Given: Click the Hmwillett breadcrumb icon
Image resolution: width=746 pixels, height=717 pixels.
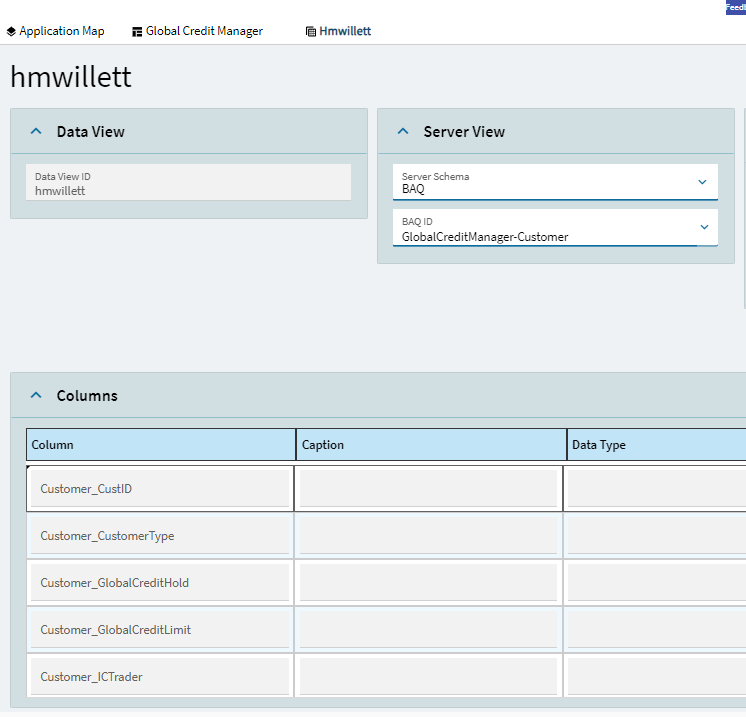Looking at the screenshot, I should point(311,31).
